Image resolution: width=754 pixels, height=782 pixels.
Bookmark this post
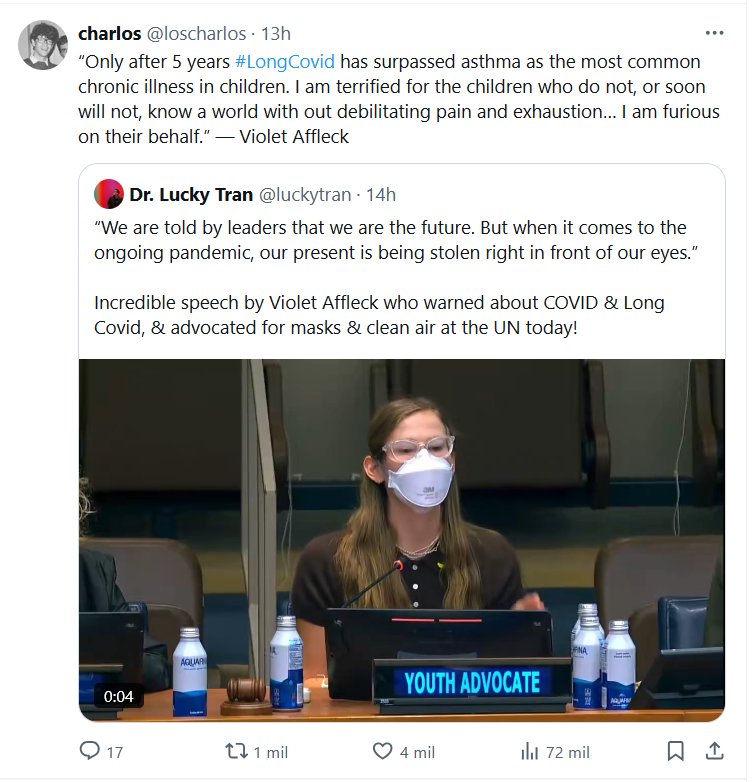pyautogui.click(x=676, y=751)
